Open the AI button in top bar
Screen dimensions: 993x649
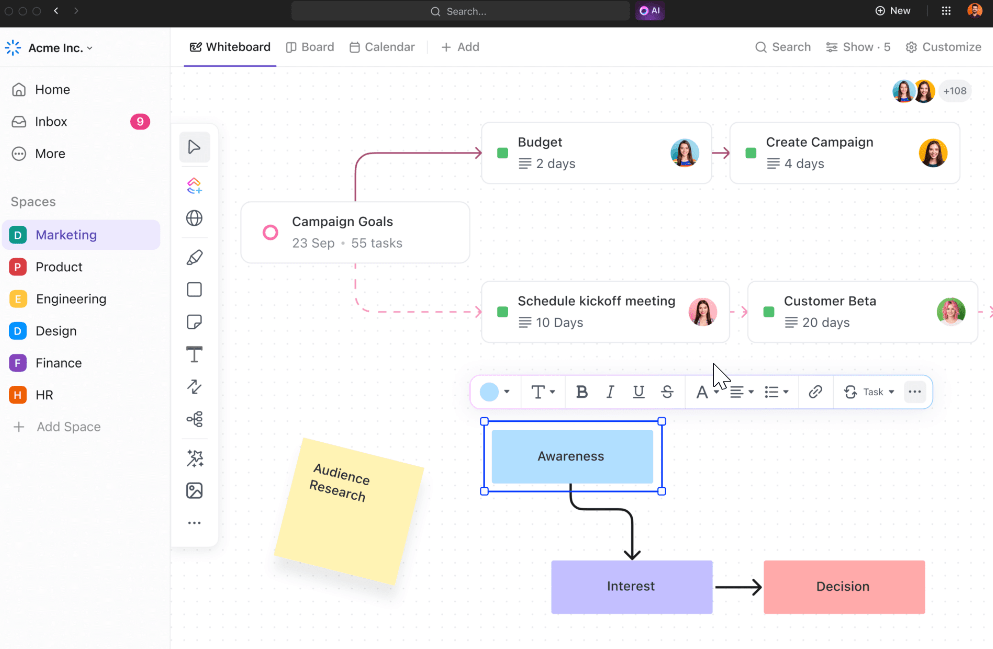pos(650,11)
